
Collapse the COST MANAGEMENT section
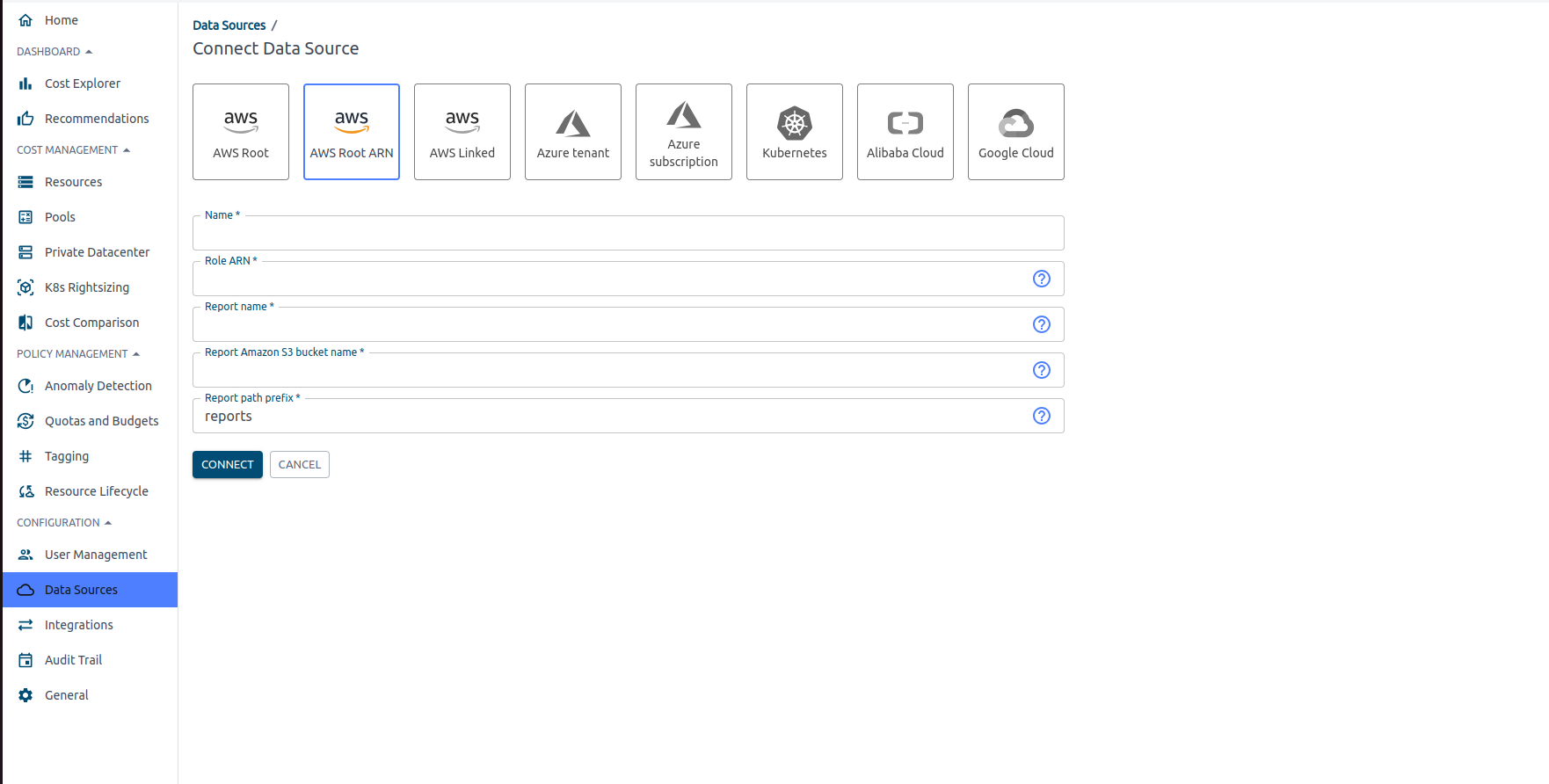point(74,150)
